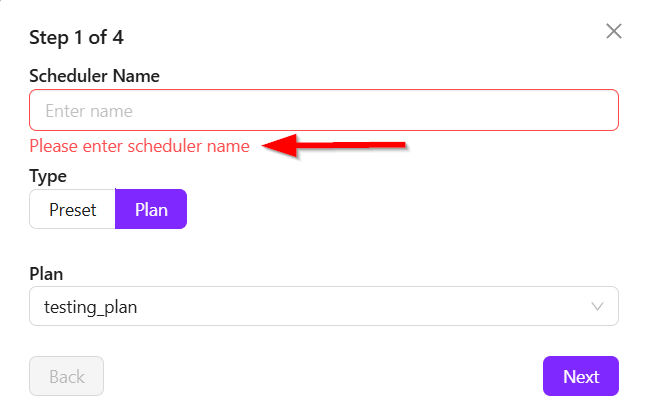The width and height of the screenshot is (647, 415).
Task: Click the purple Next button
Action: click(x=580, y=376)
